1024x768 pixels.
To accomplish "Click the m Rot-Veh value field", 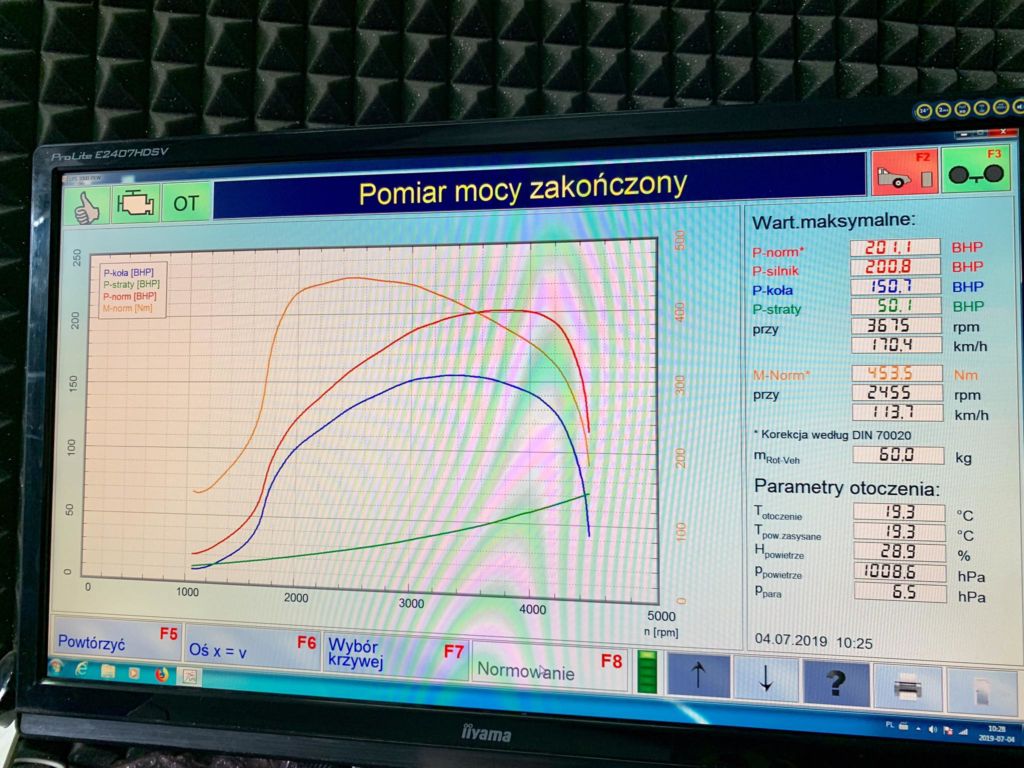I will pyautogui.click(x=897, y=455).
